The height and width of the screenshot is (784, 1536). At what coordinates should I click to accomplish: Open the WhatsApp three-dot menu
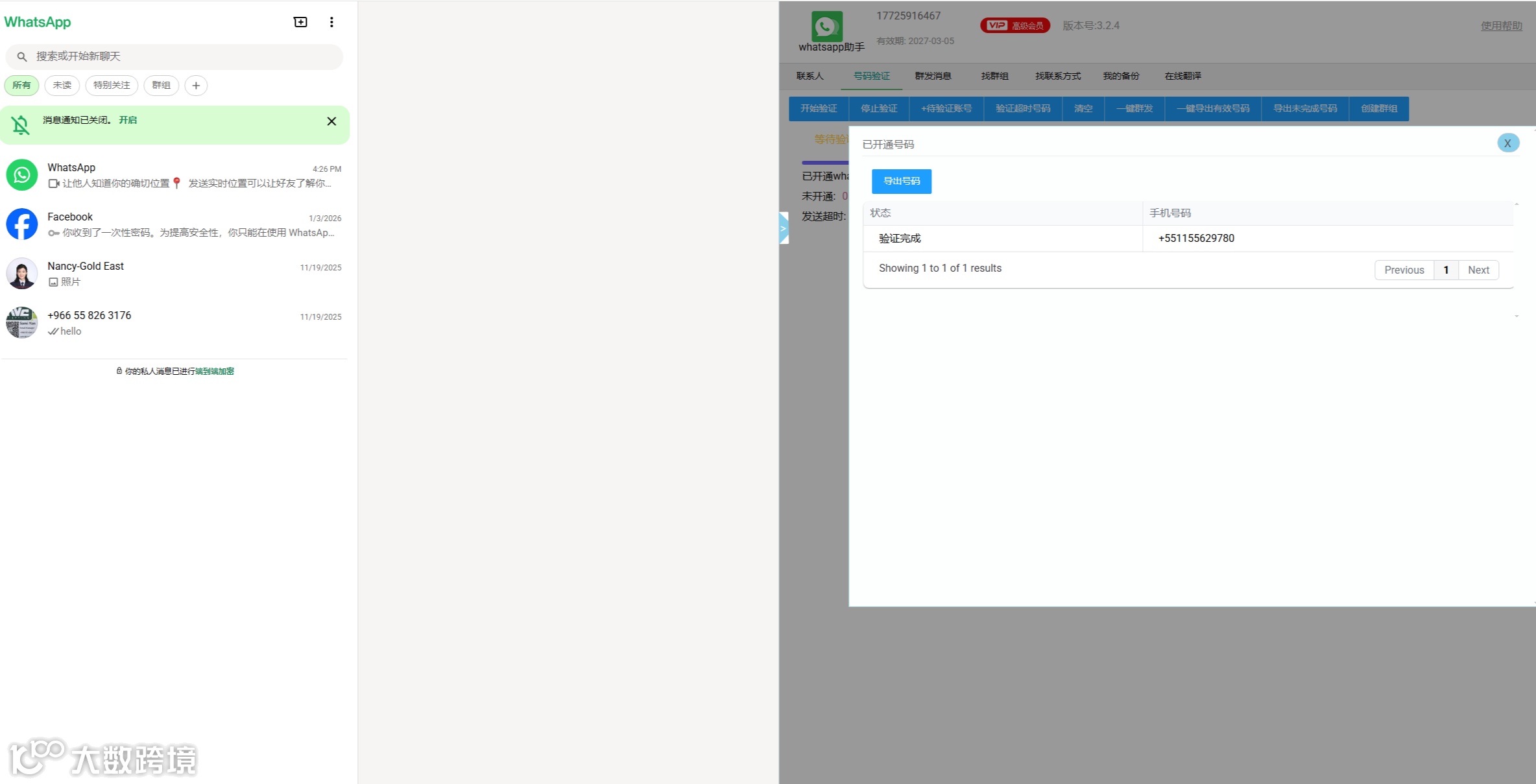coord(331,22)
